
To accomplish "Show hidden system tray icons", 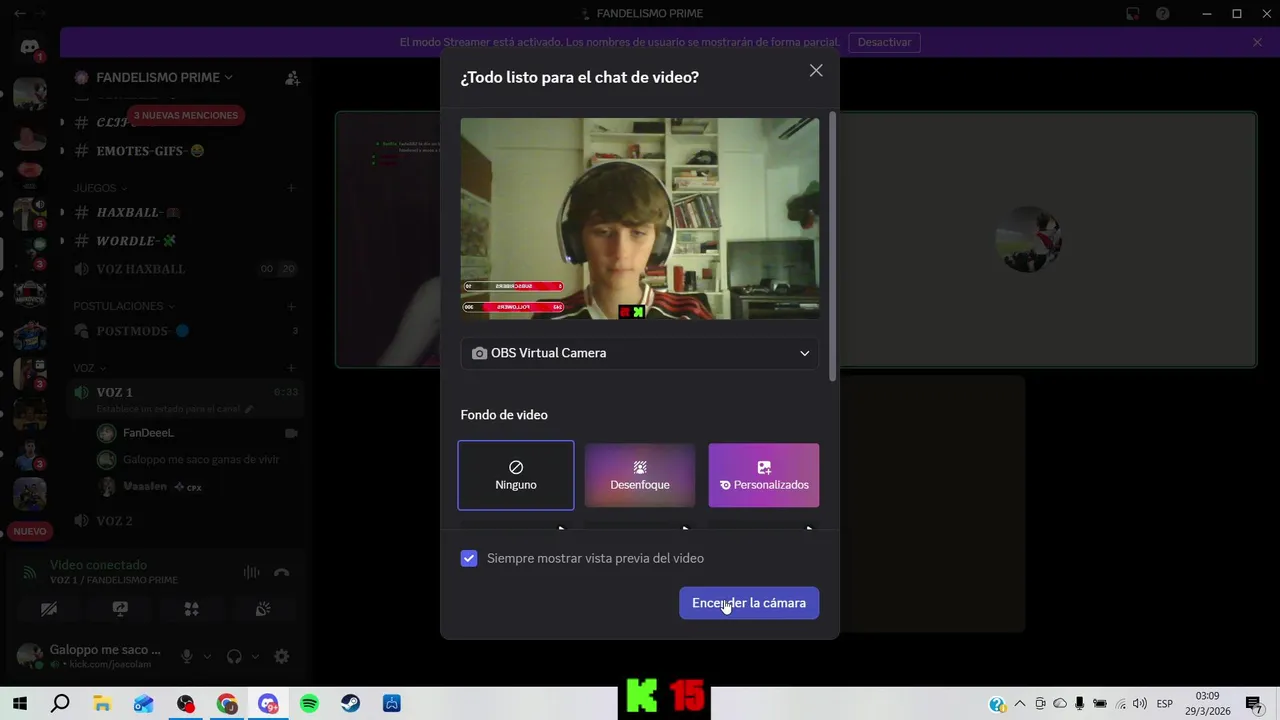I will click(1020, 703).
